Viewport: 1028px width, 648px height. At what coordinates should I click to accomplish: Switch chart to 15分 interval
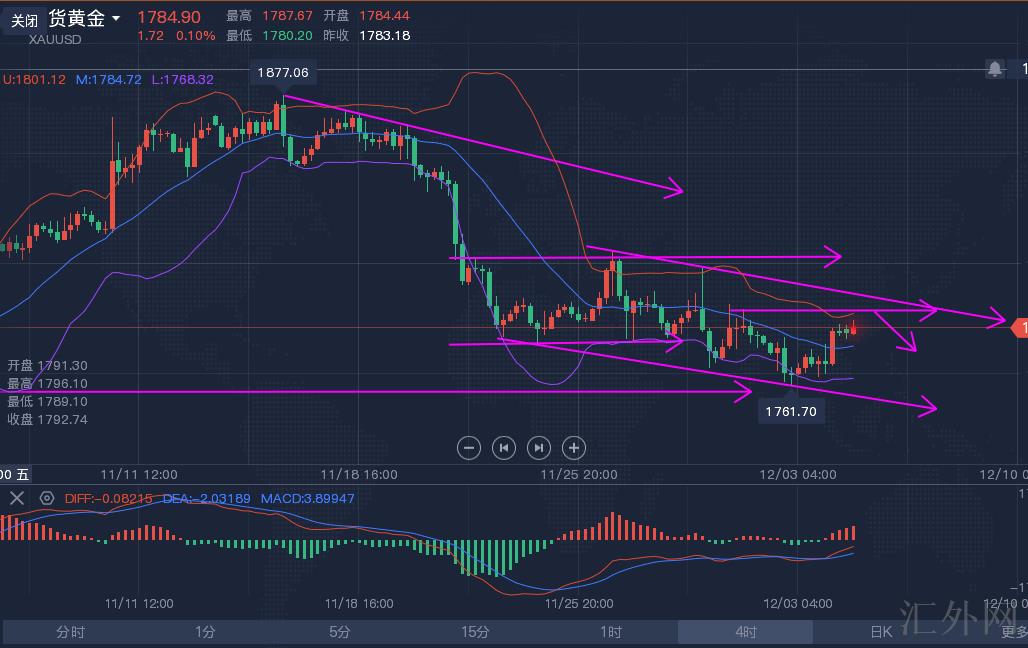pos(475,631)
